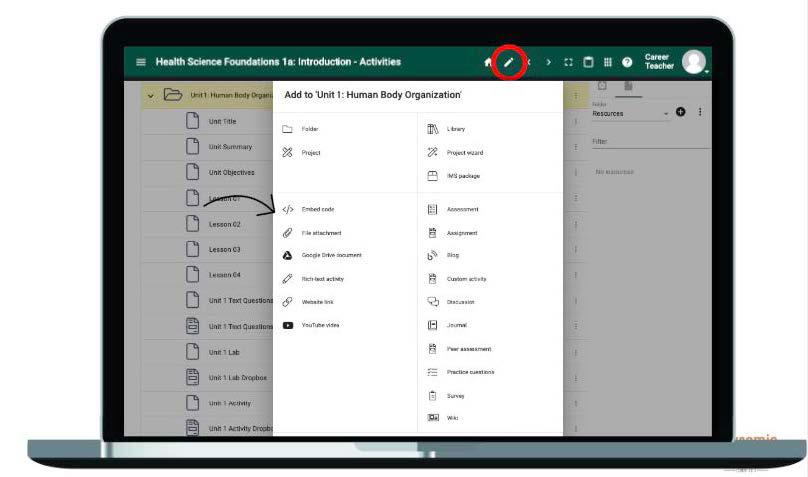808x477 pixels.
Task: Open the Resources folder dropdown
Action: (630, 113)
